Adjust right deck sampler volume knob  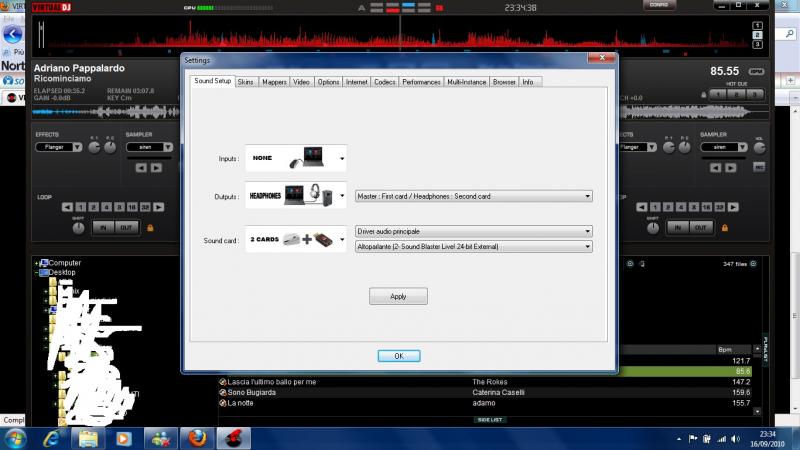[759, 147]
